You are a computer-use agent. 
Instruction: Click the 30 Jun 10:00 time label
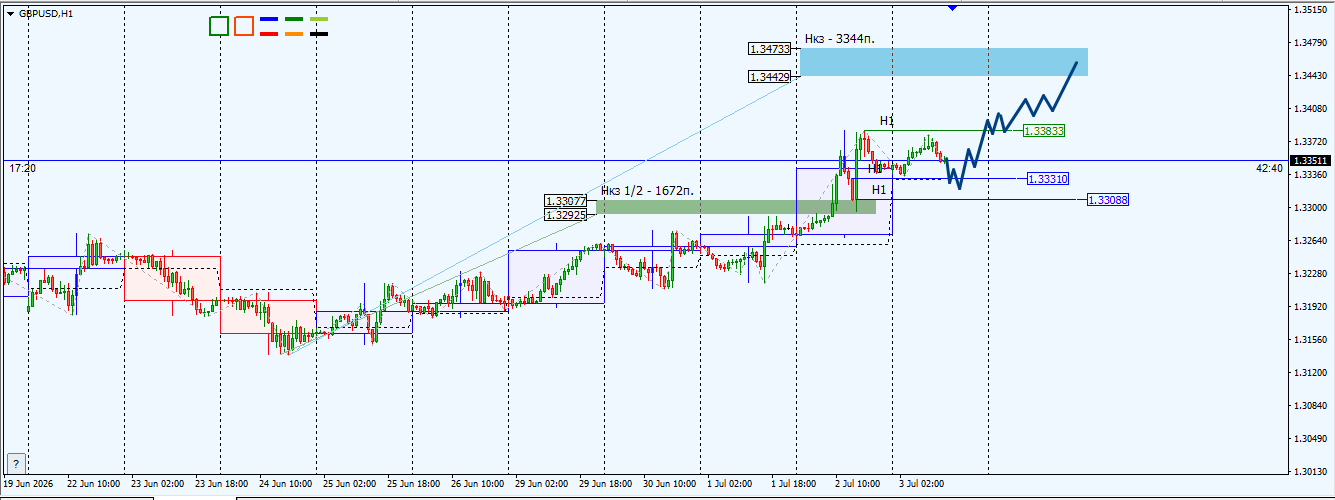(669, 483)
